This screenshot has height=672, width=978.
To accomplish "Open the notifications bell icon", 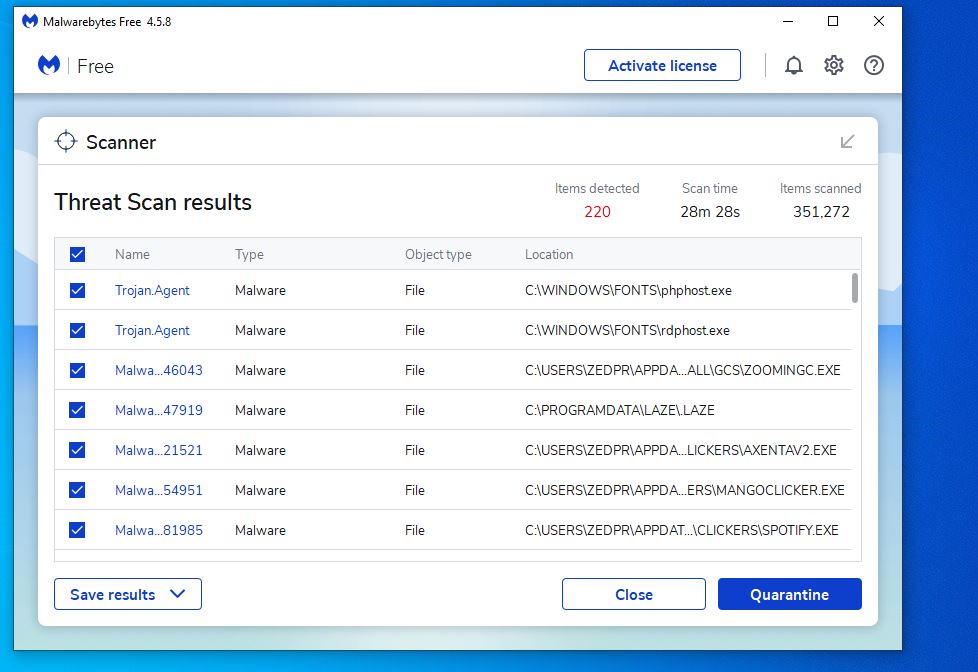I will tap(793, 66).
